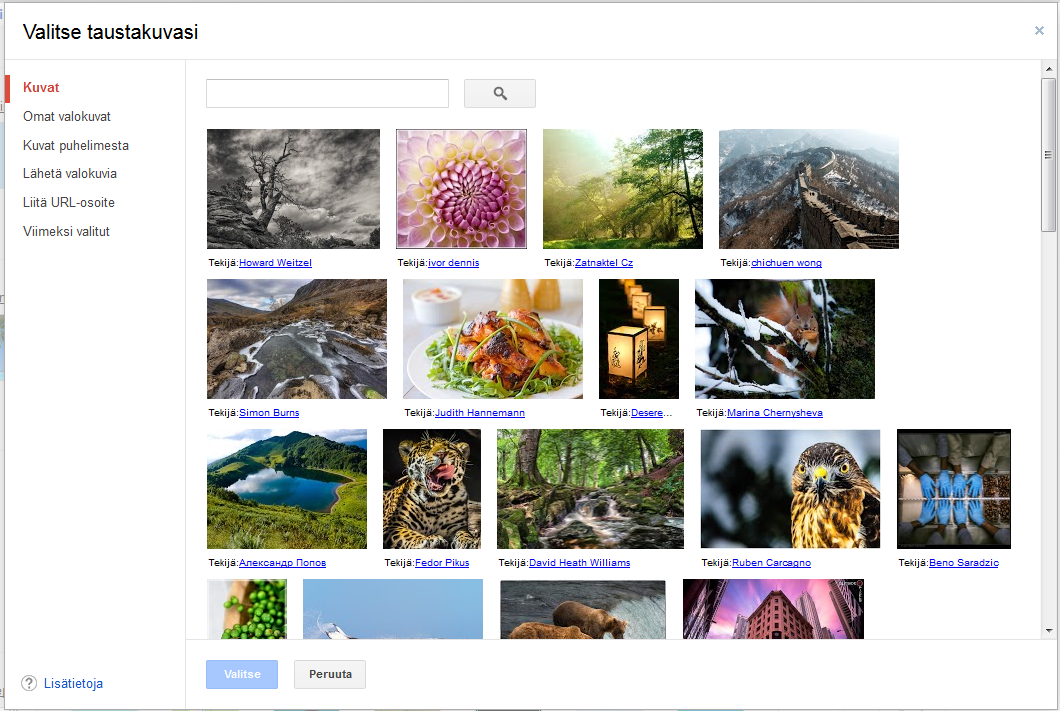Image resolution: width=1060 pixels, height=711 pixels.
Task: Choose Liitä URL-osoite in sidebar
Action: [x=69, y=202]
